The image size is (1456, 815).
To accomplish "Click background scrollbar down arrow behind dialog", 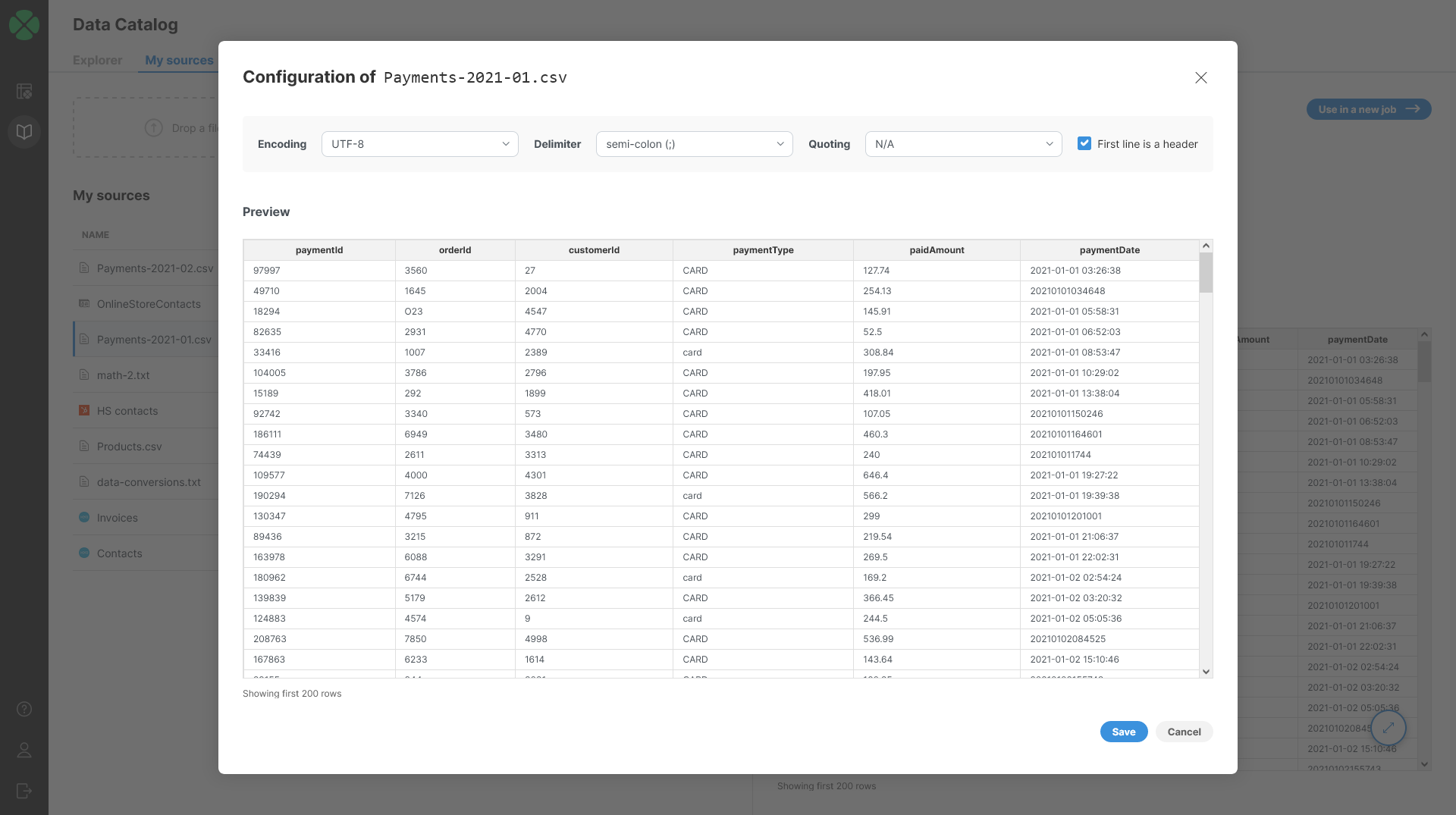I will point(1424,764).
